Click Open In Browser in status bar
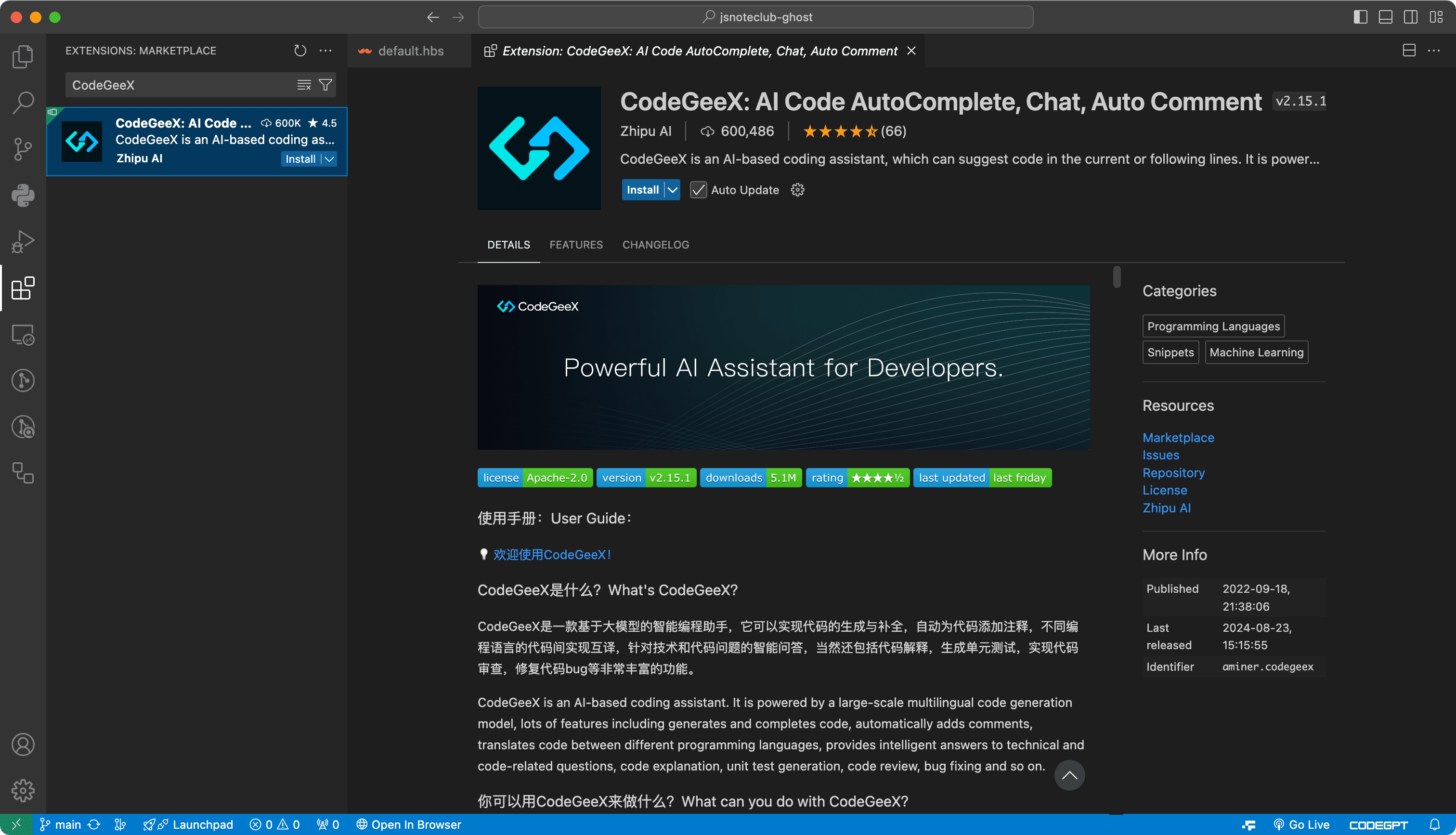This screenshot has height=835, width=1456. [409, 825]
